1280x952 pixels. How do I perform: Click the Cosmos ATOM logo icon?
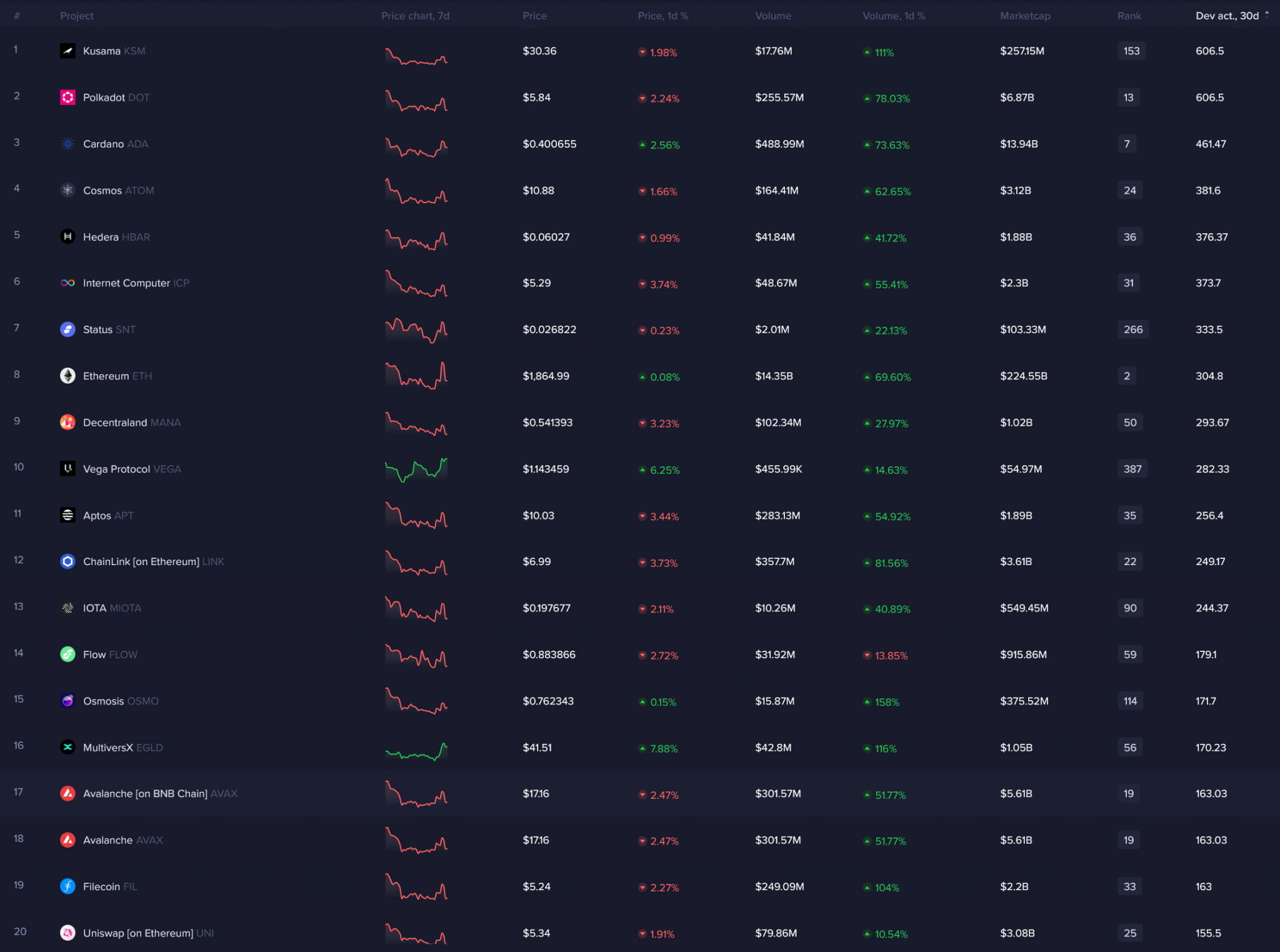click(x=68, y=190)
